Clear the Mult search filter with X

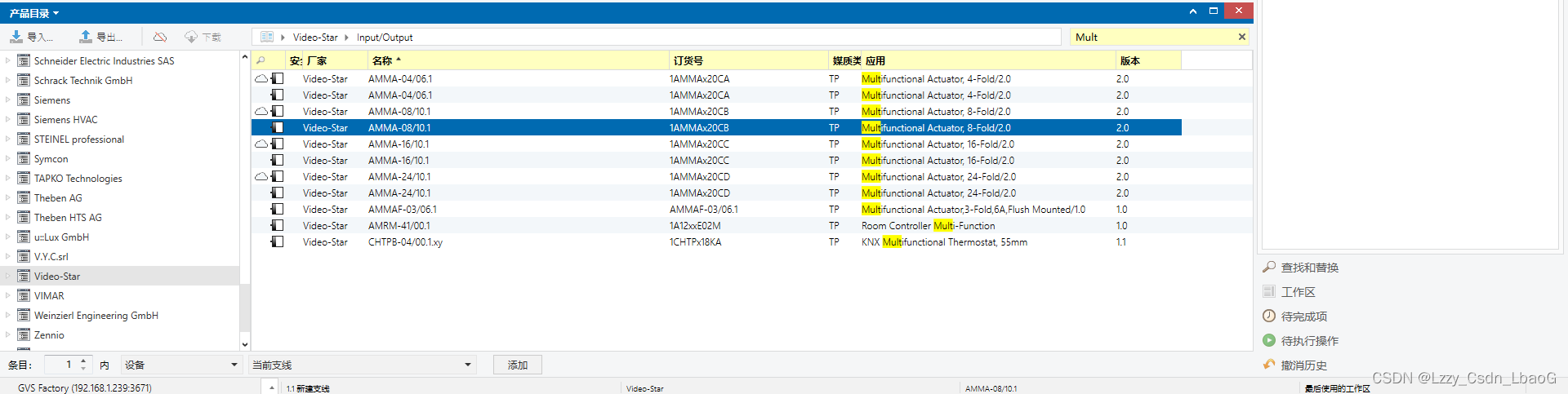[1242, 37]
